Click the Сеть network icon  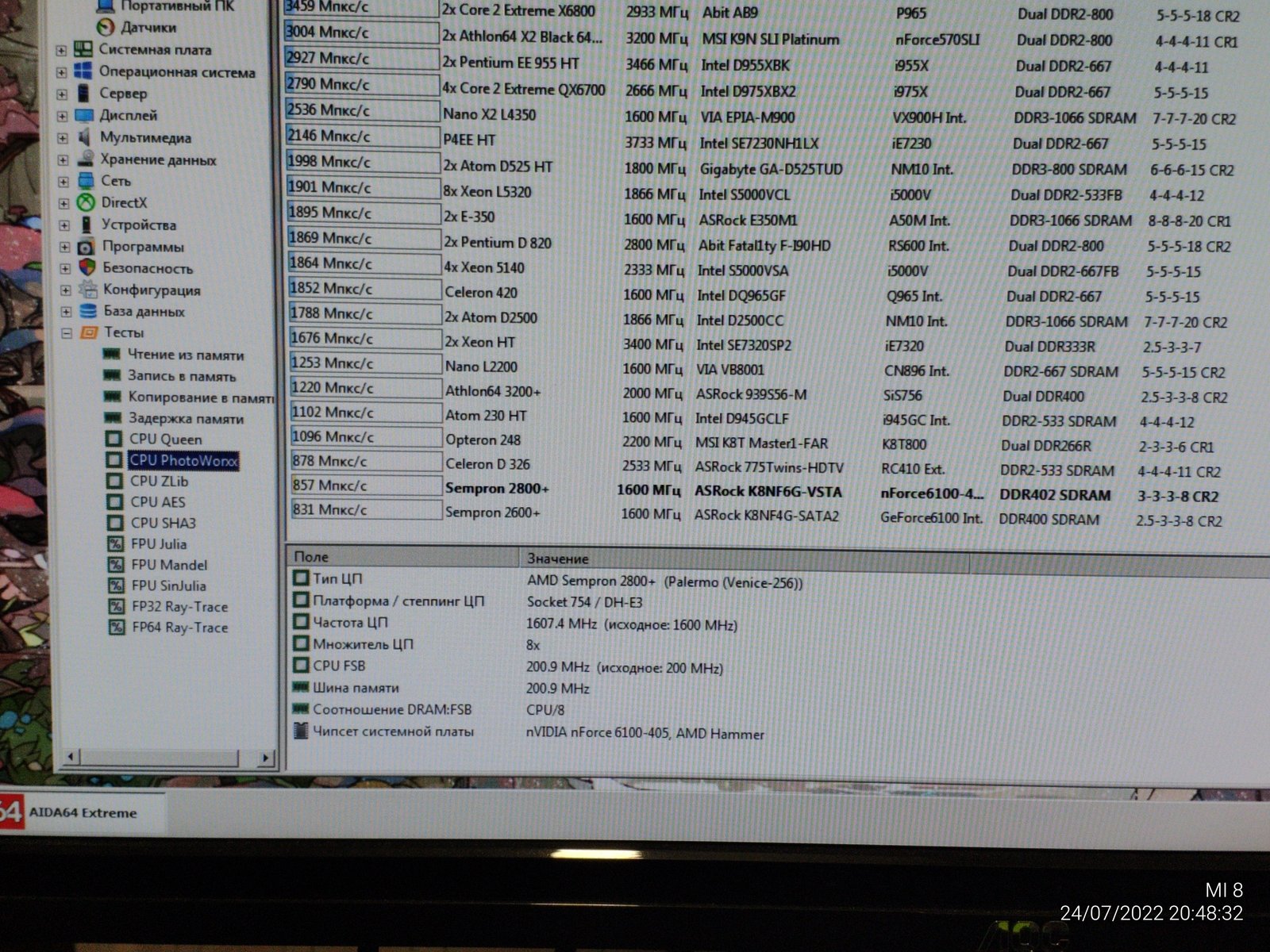86,181
